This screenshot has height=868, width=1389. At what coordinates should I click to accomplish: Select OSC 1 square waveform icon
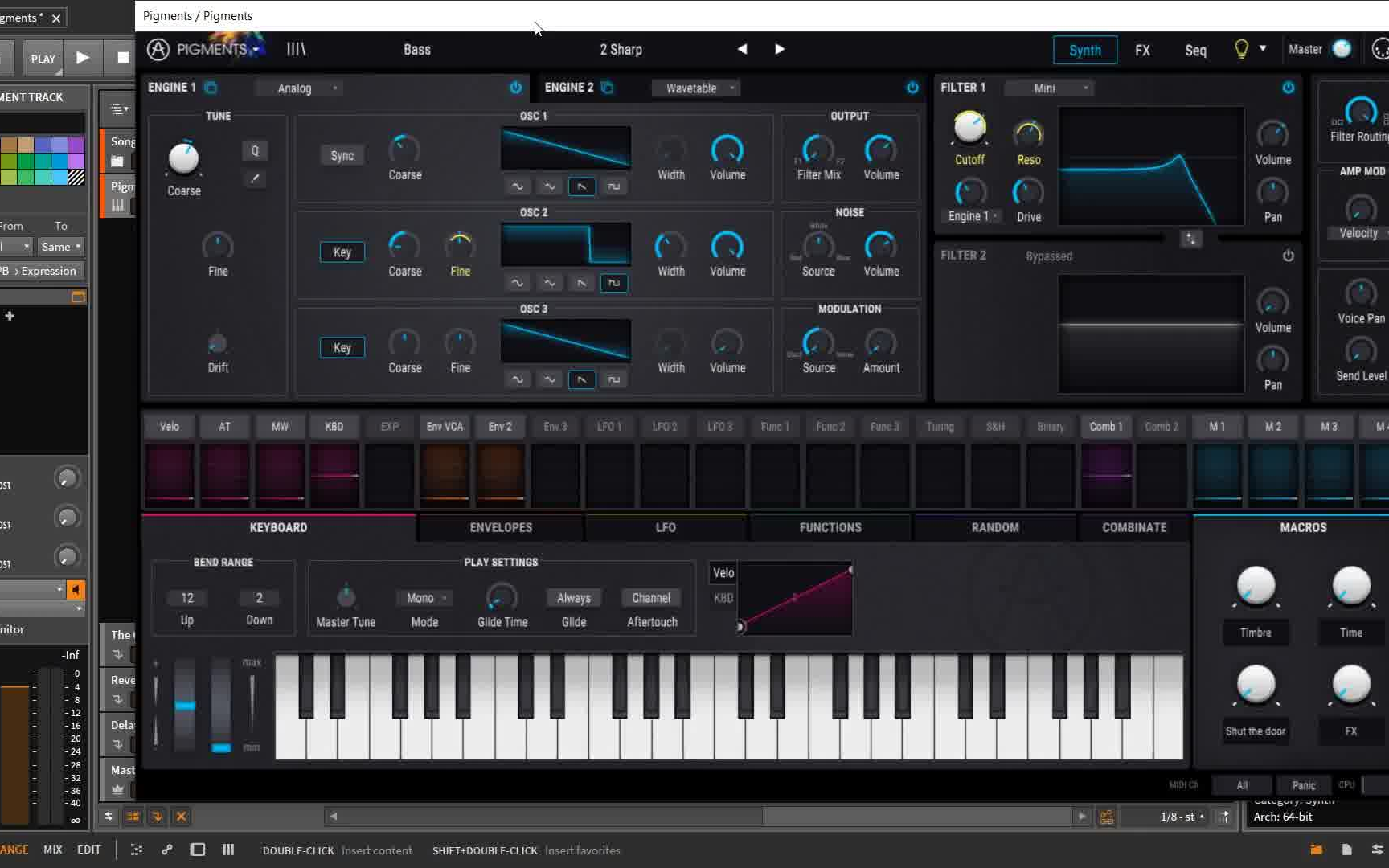pos(613,186)
